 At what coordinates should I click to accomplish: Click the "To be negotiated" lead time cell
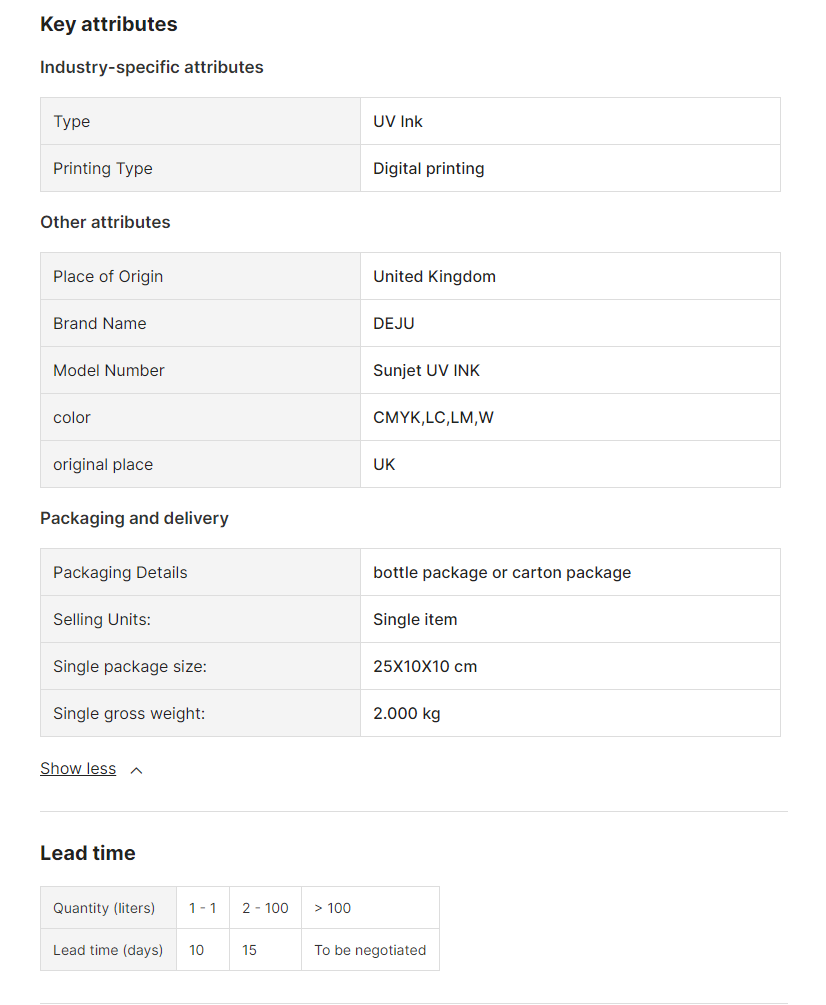(370, 950)
